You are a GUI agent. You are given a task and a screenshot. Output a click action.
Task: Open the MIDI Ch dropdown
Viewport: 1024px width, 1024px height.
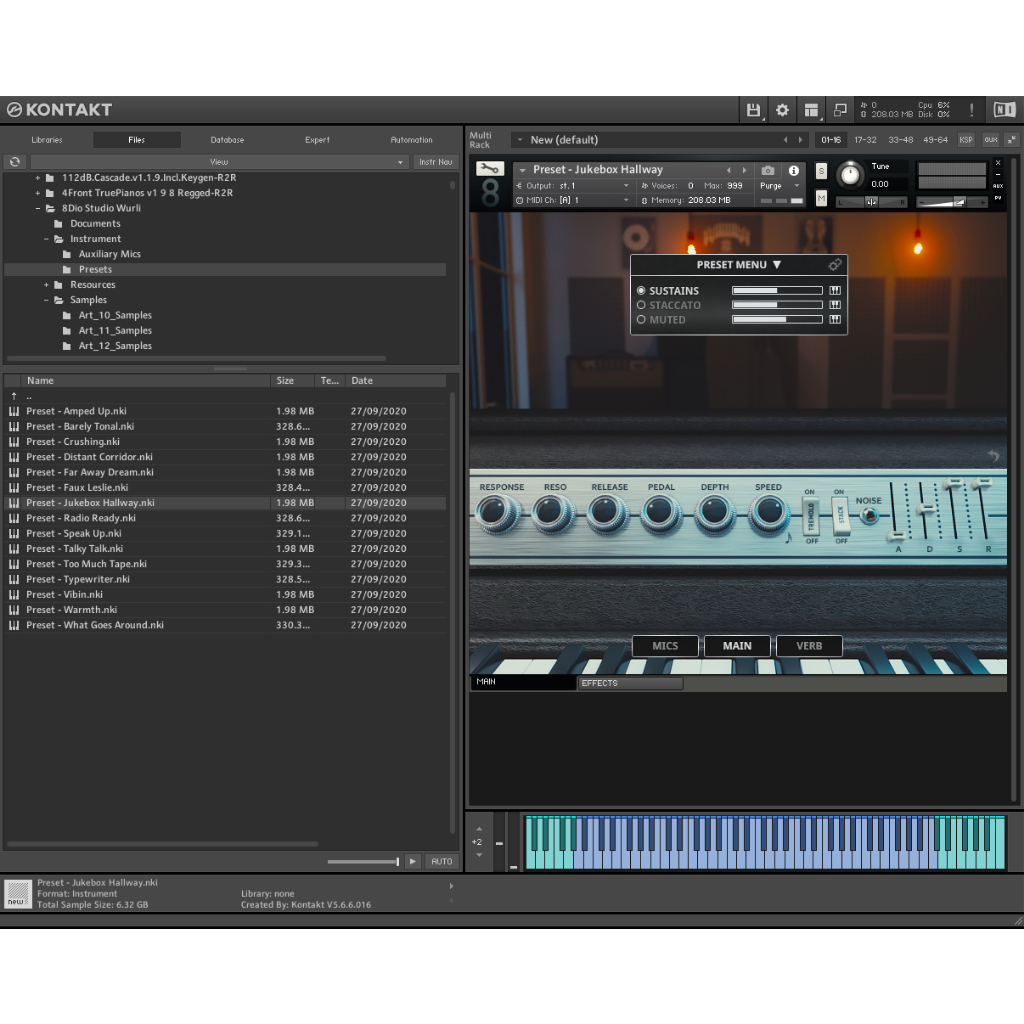coord(573,200)
